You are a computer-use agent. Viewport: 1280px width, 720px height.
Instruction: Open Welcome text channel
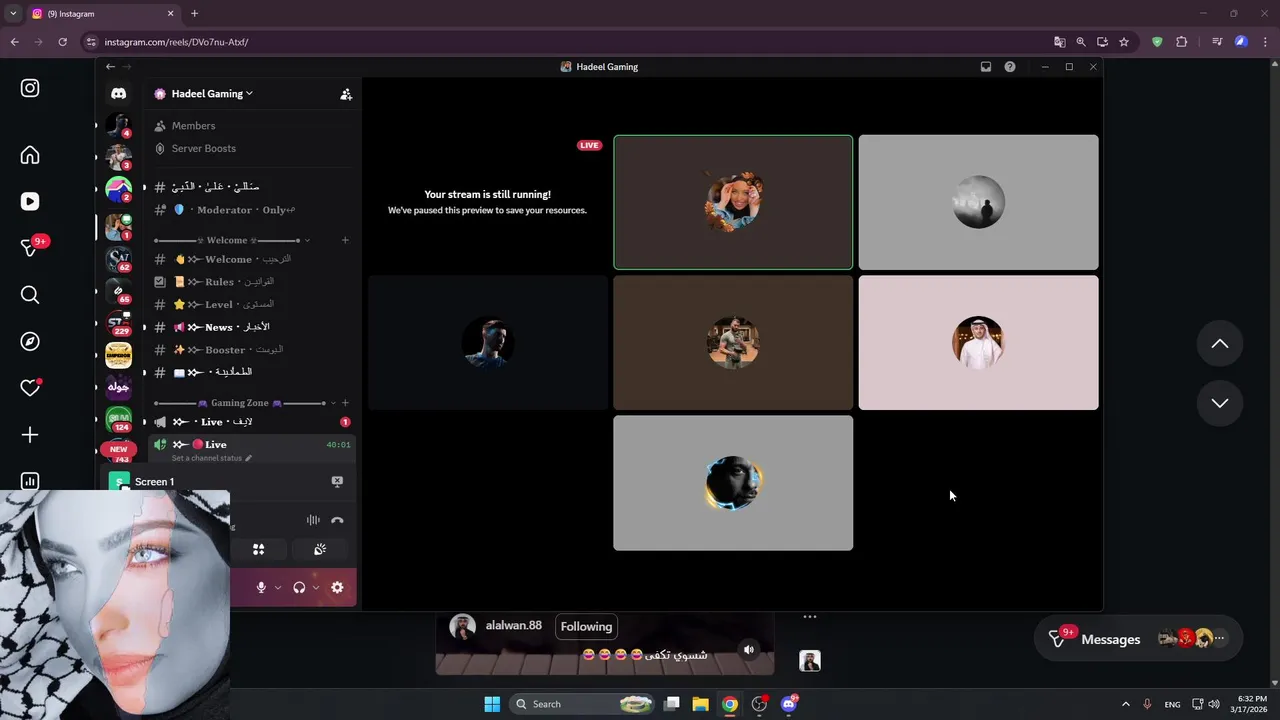(252, 259)
